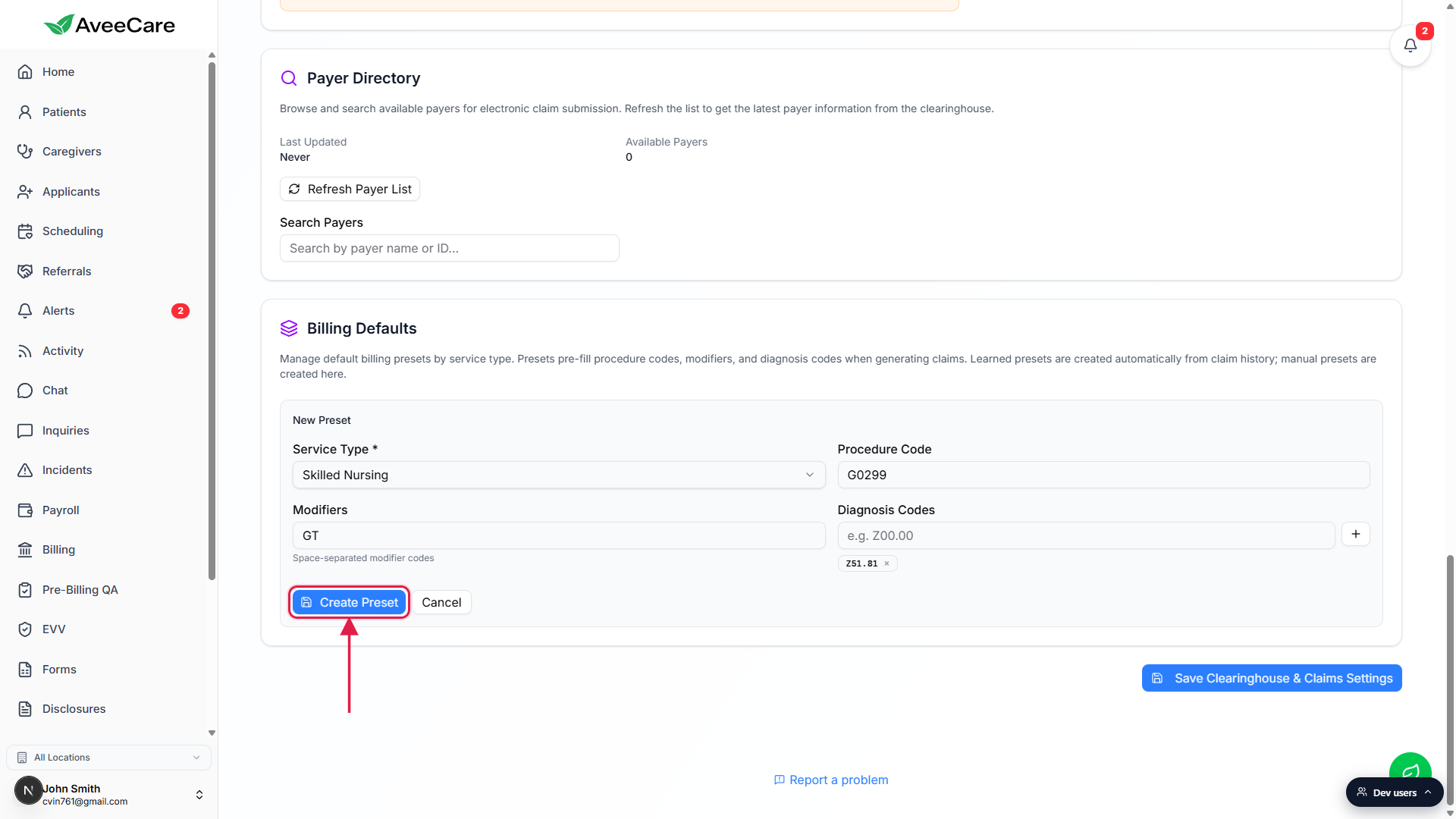Click the Forms document icon

tap(25, 670)
